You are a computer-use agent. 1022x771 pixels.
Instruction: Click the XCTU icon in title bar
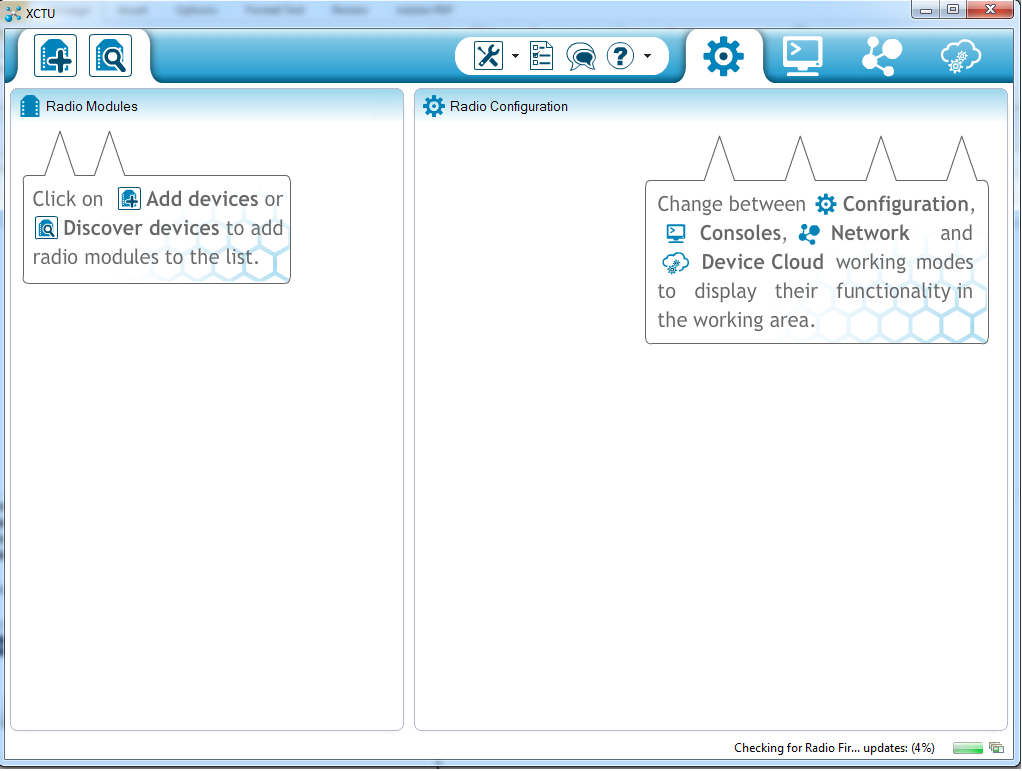(x=13, y=13)
